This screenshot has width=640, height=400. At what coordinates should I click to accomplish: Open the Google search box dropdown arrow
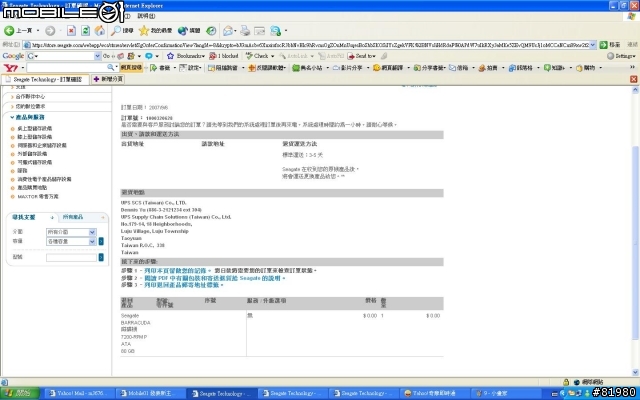tap(98, 56)
